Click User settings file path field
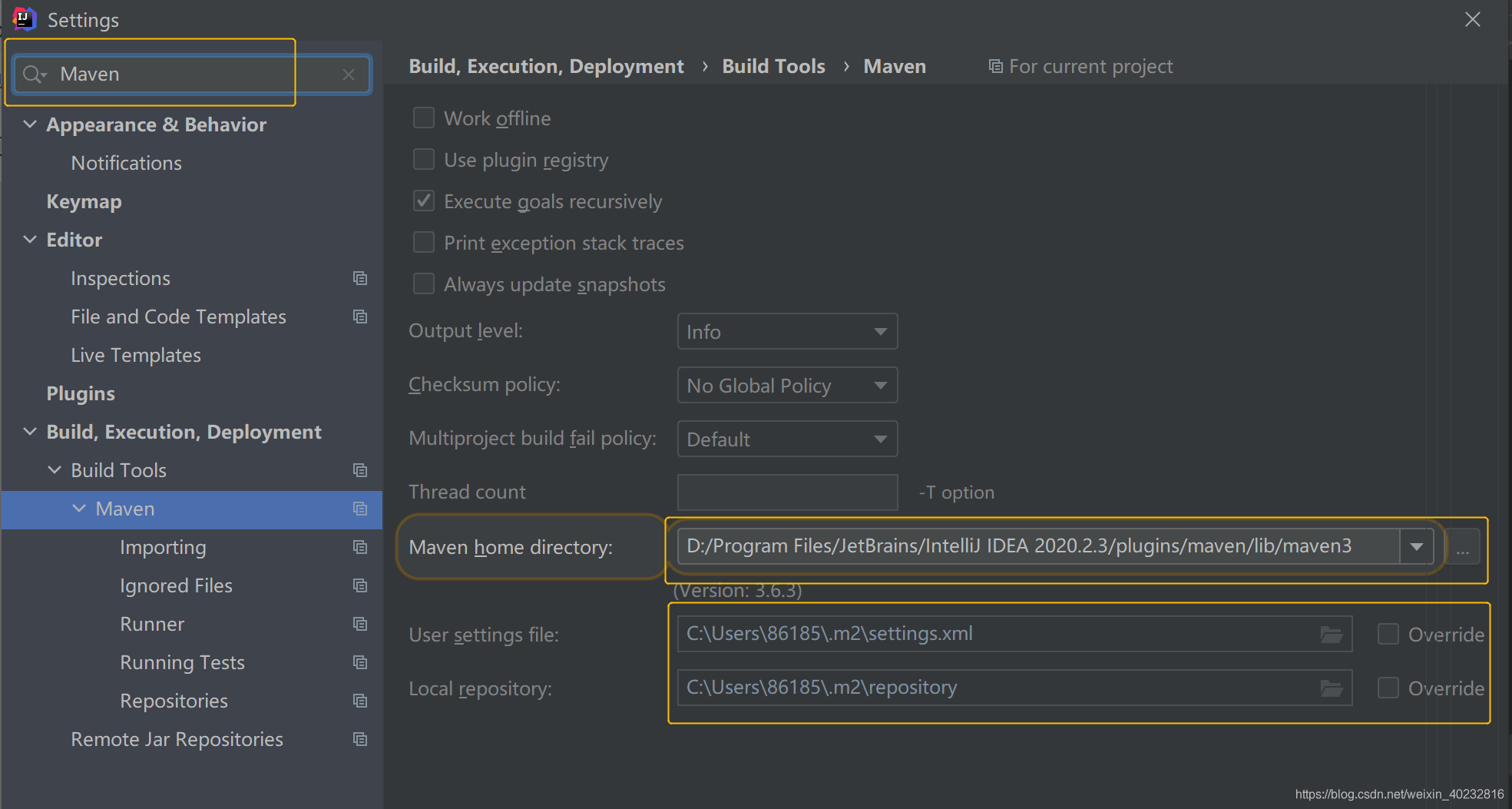This screenshot has height=809, width=1512. (x=1014, y=634)
